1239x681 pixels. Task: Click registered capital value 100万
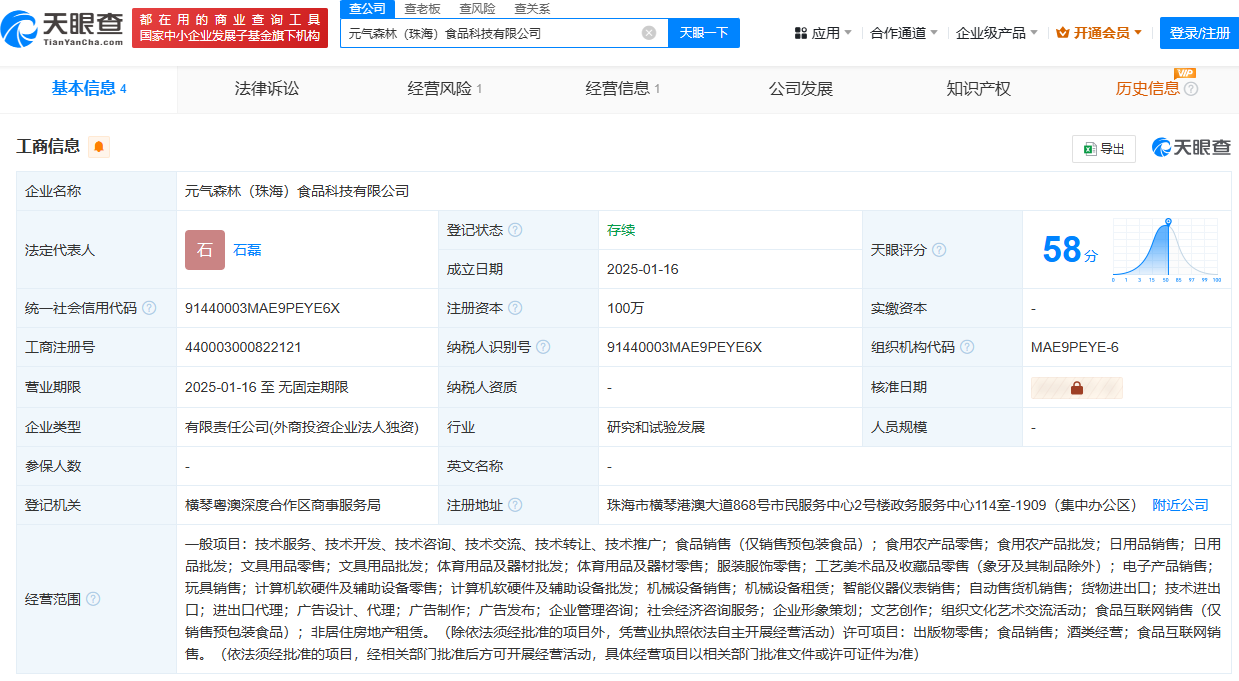(625, 308)
